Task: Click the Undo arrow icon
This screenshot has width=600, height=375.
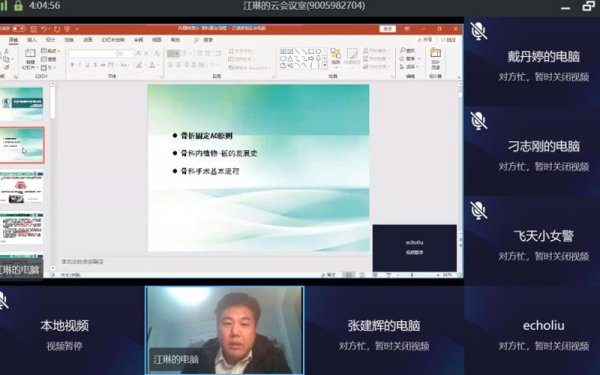Action: pyautogui.click(x=44, y=29)
